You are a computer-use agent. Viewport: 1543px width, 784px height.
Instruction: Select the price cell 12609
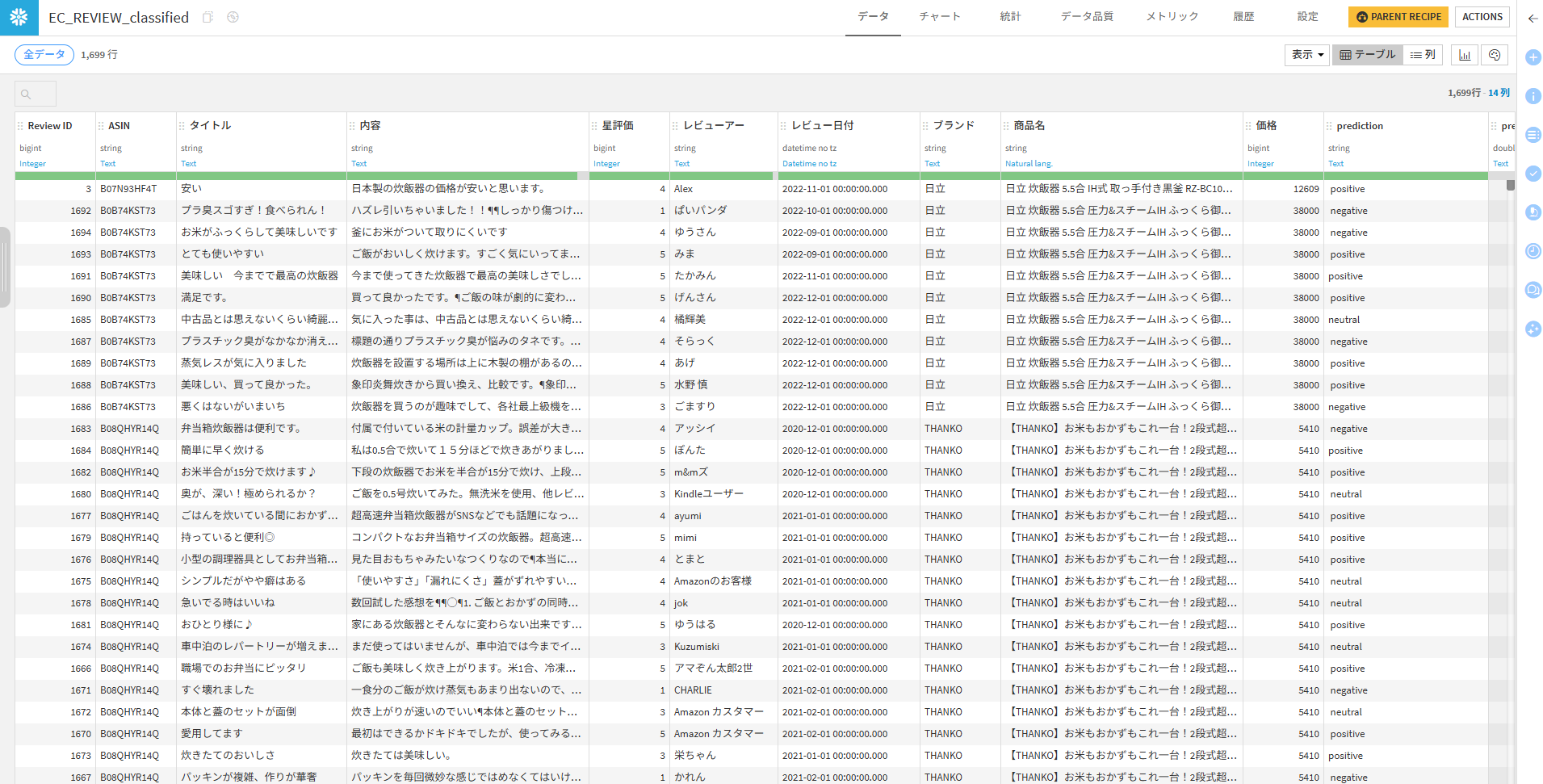[x=1283, y=189]
